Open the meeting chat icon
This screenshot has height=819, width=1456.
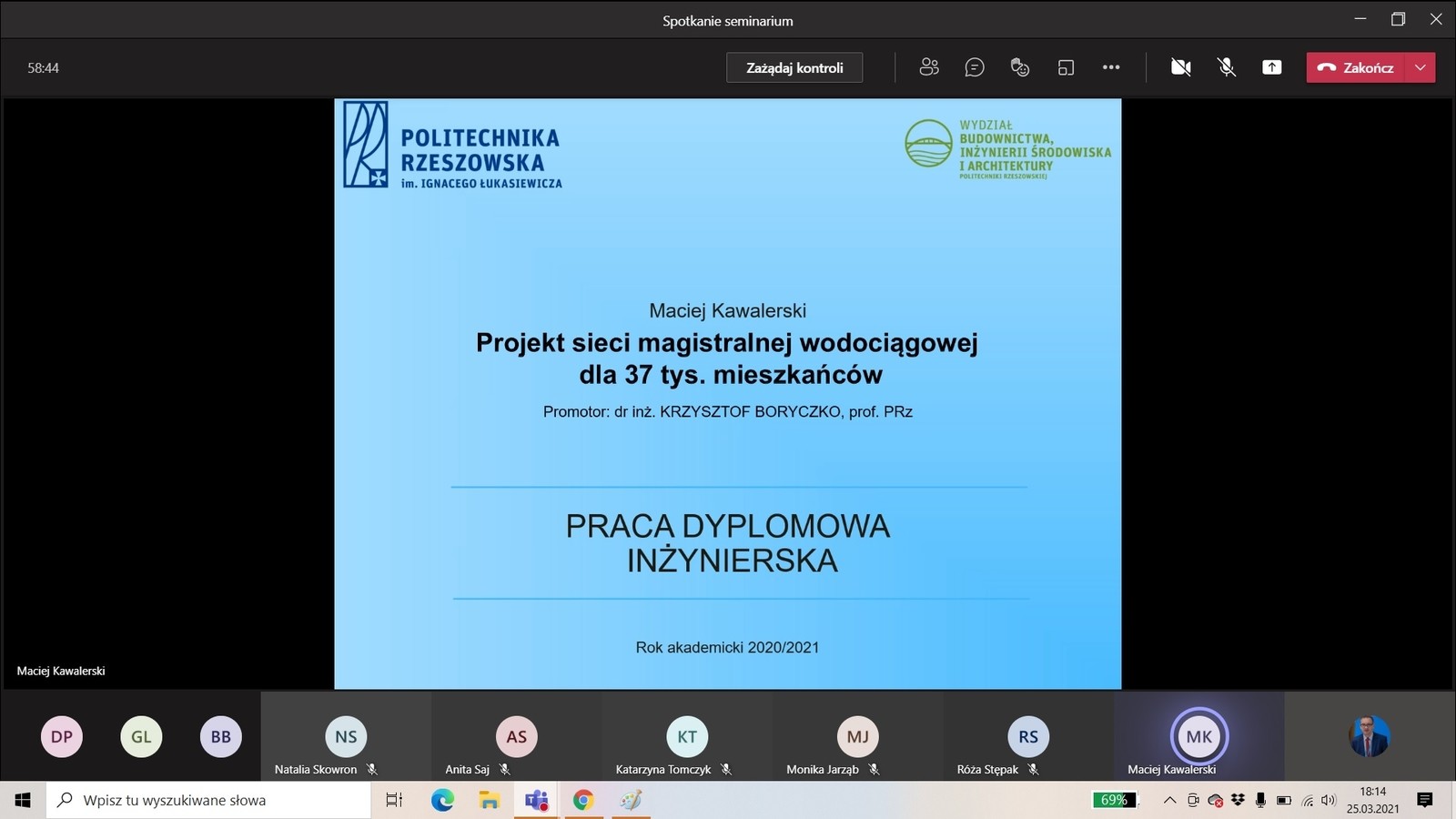[975, 67]
